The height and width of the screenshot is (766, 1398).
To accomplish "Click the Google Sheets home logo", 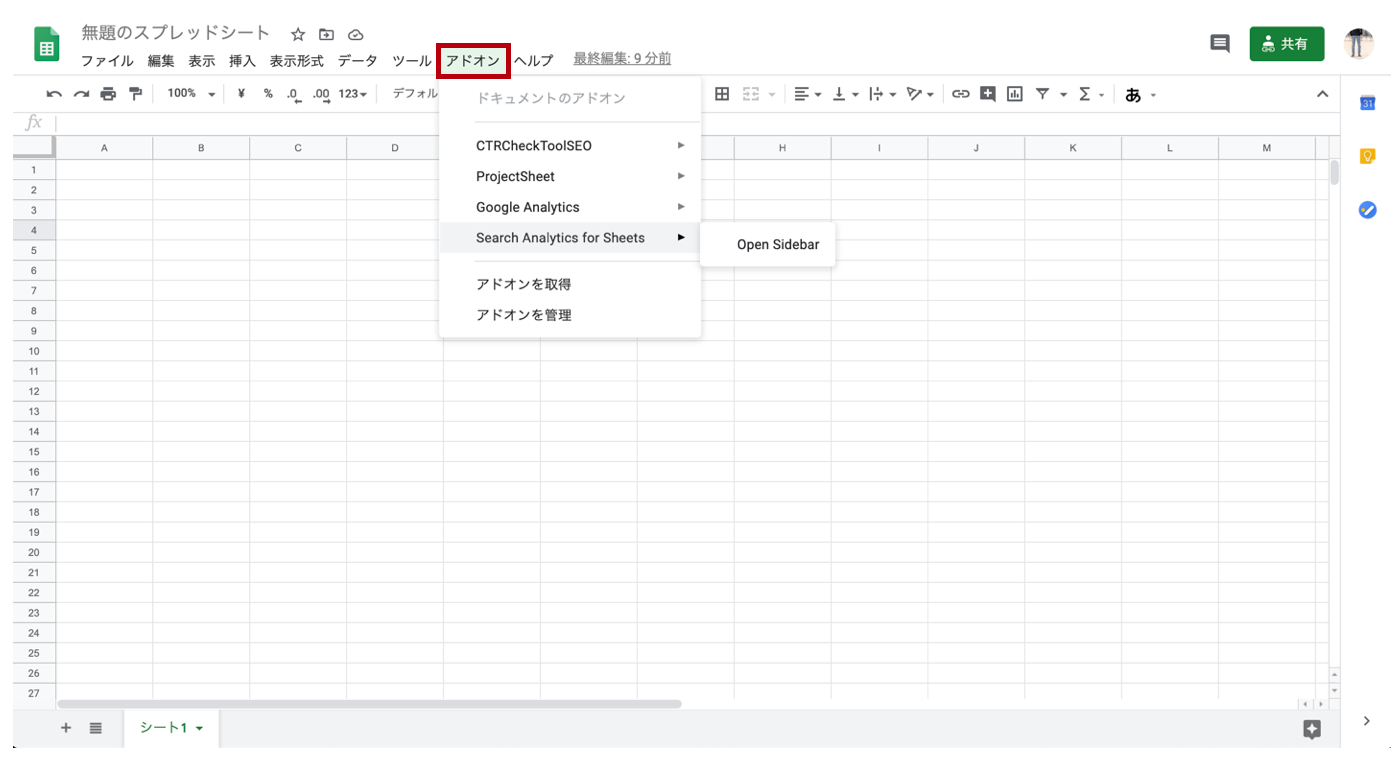I will click(x=47, y=45).
